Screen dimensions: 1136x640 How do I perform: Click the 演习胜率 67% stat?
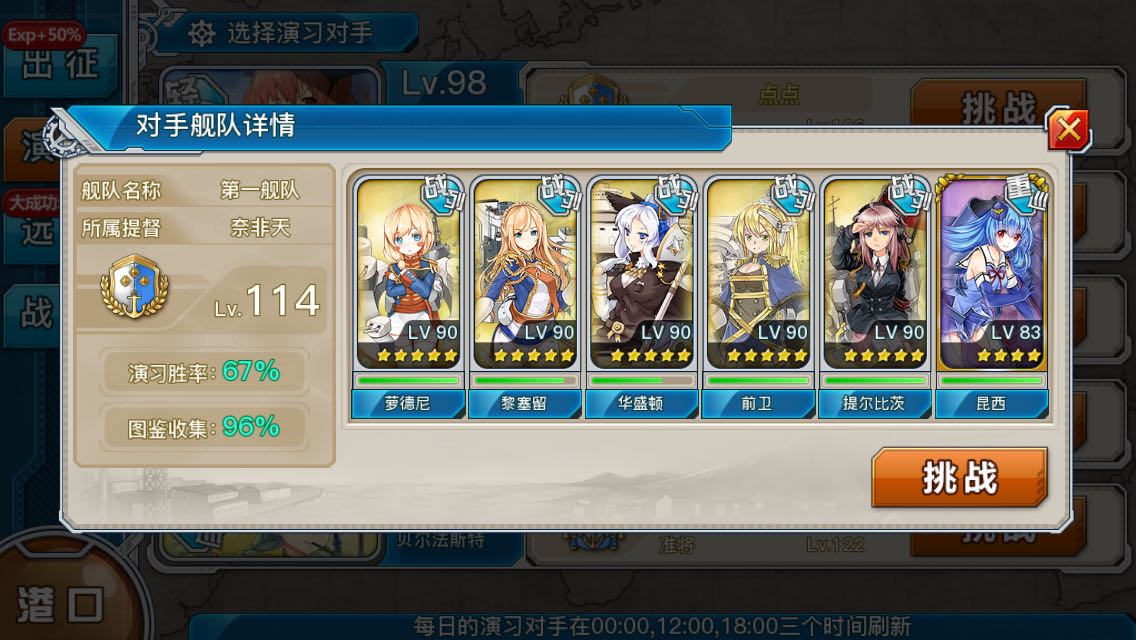(x=204, y=372)
